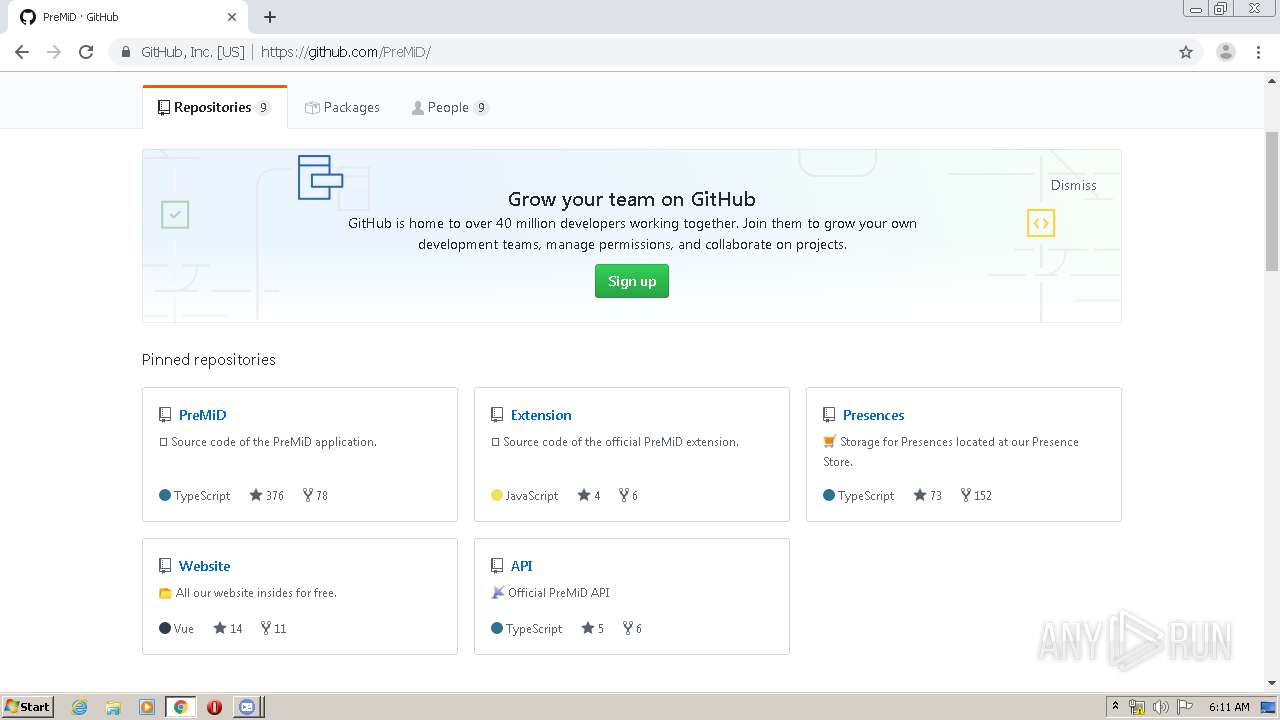View Presences repo's 73 stars
1280x720 pixels.
(928, 495)
